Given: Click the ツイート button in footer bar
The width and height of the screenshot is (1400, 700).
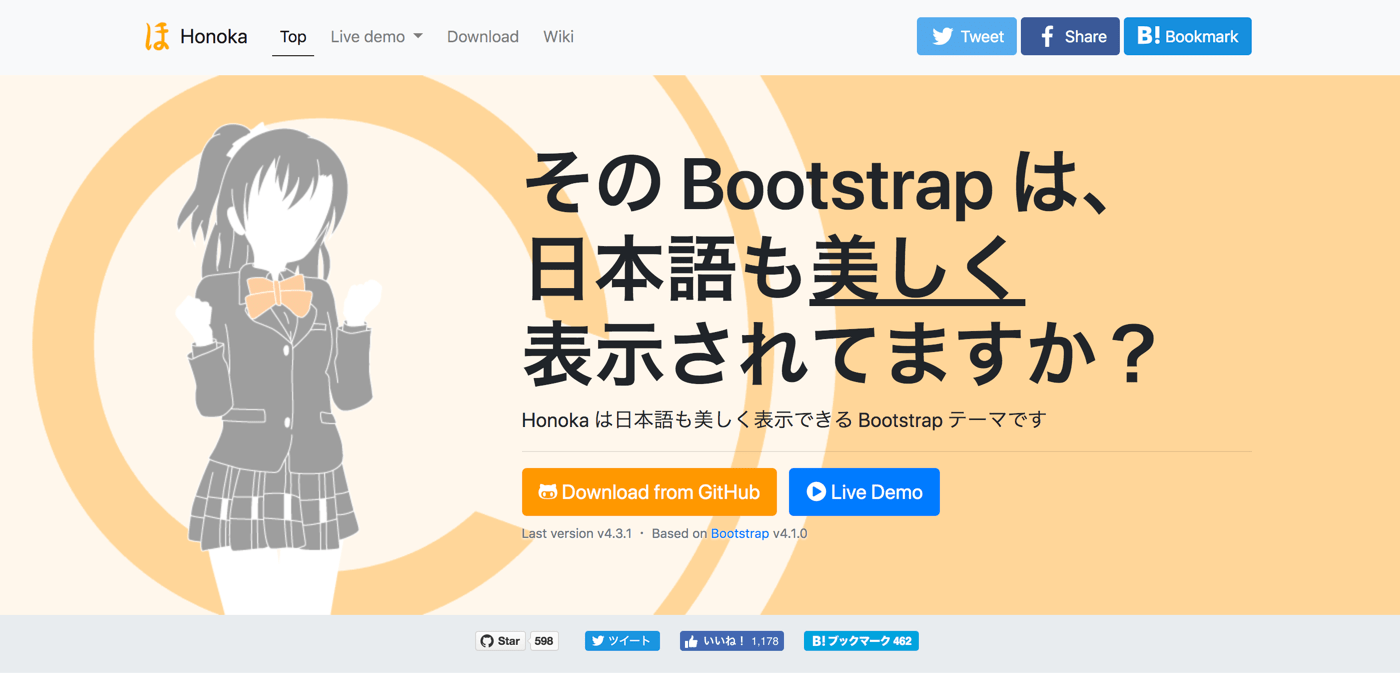Looking at the screenshot, I should [622, 641].
